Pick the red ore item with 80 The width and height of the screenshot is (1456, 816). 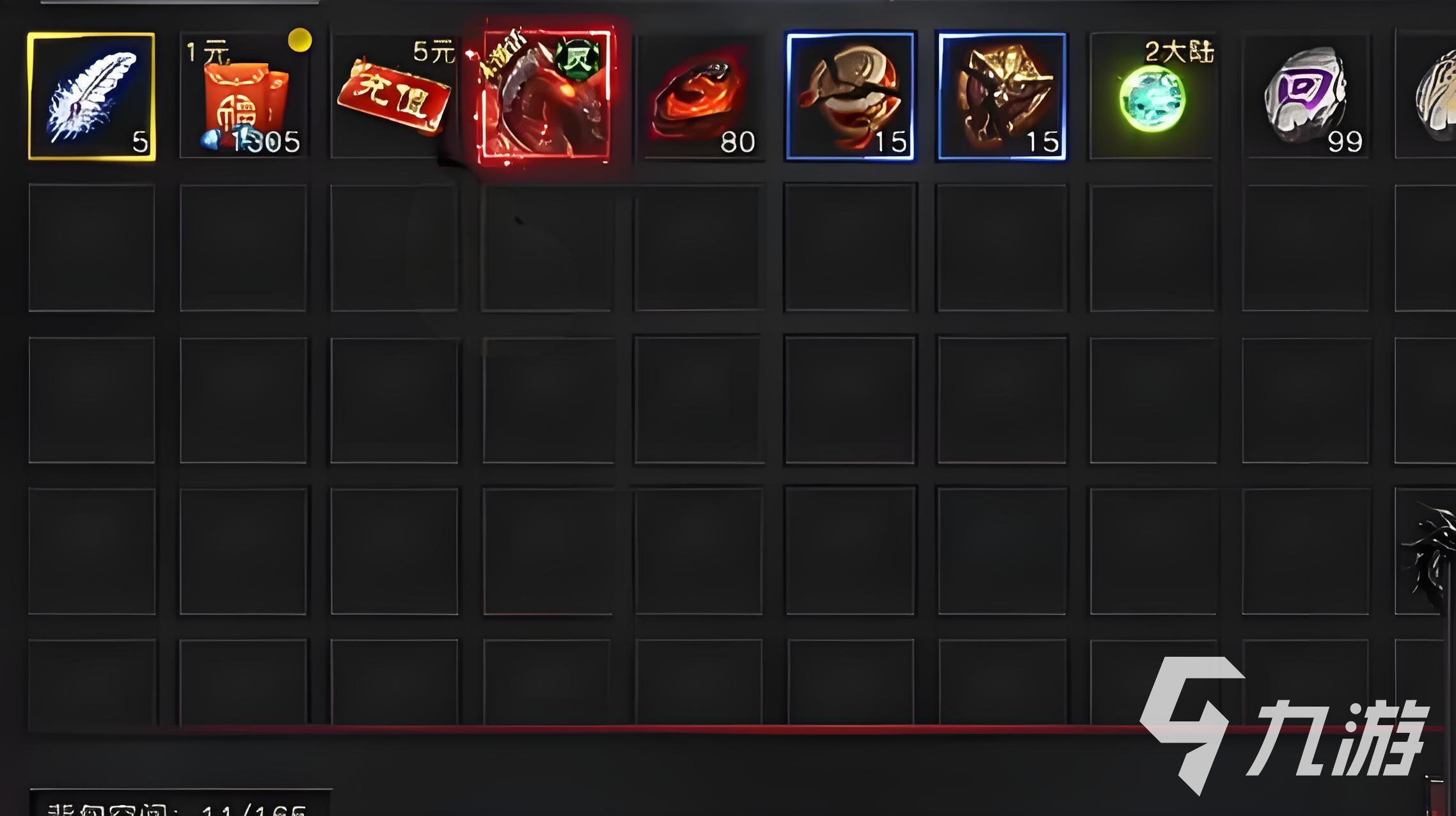(x=699, y=96)
